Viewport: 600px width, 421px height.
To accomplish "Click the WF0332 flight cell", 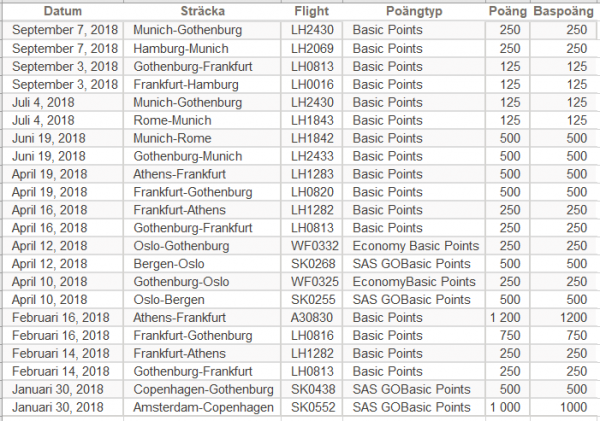I will pos(311,246).
